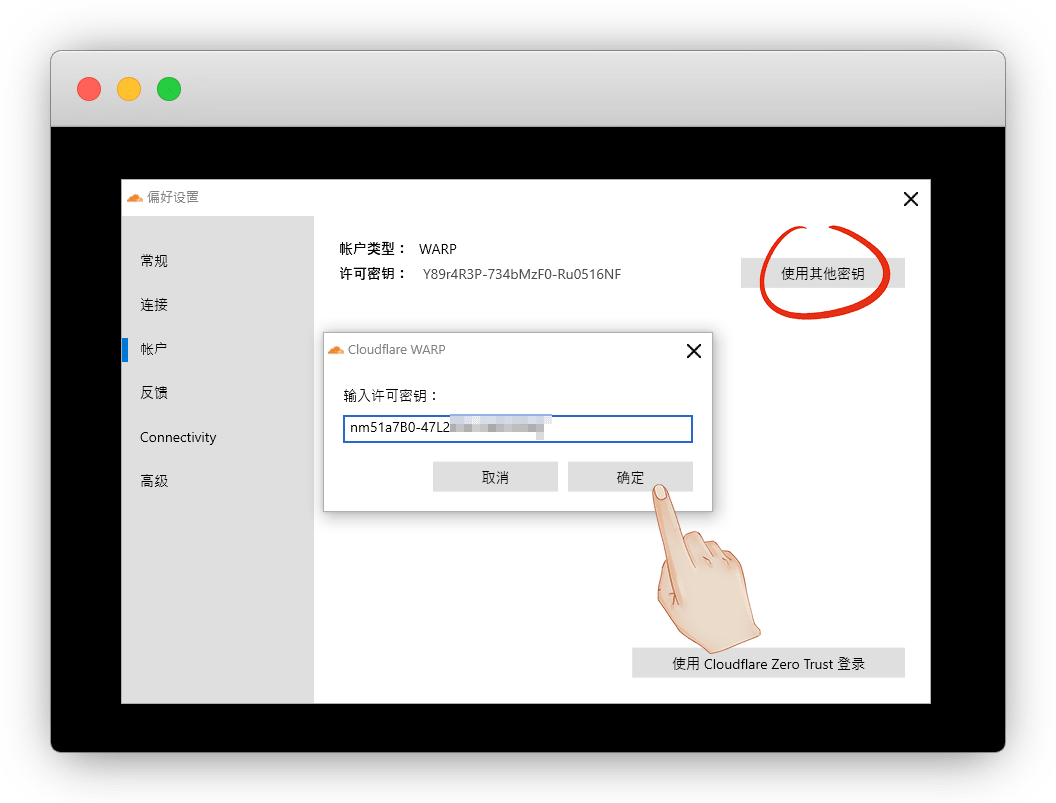Click the red close window dot
This screenshot has width=1056, height=803.
(x=89, y=89)
